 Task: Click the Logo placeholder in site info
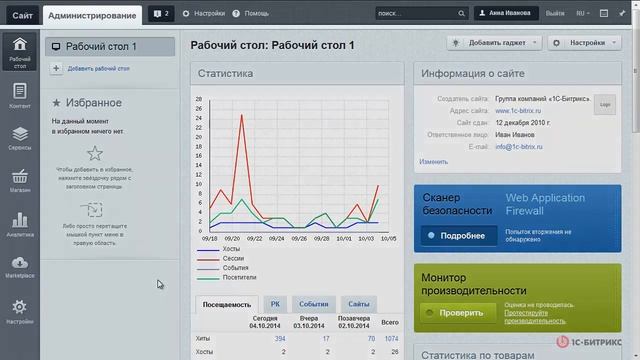[x=605, y=104]
